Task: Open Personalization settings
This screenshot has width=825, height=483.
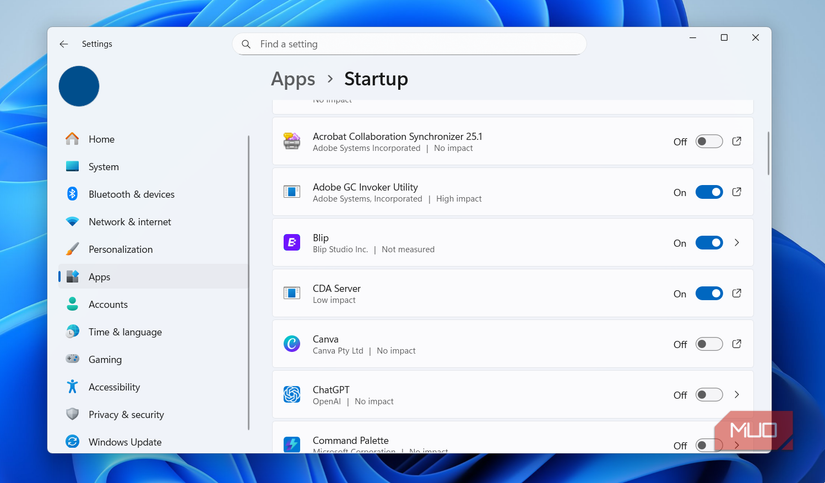Action: (x=153, y=249)
